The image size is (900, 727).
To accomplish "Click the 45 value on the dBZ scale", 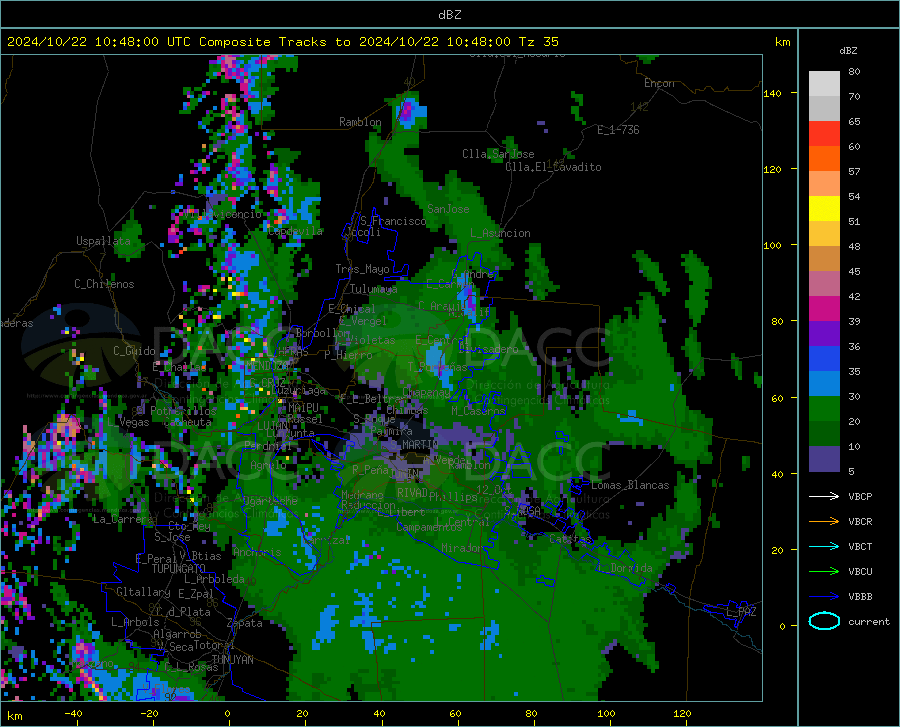I will pyautogui.click(x=854, y=271).
